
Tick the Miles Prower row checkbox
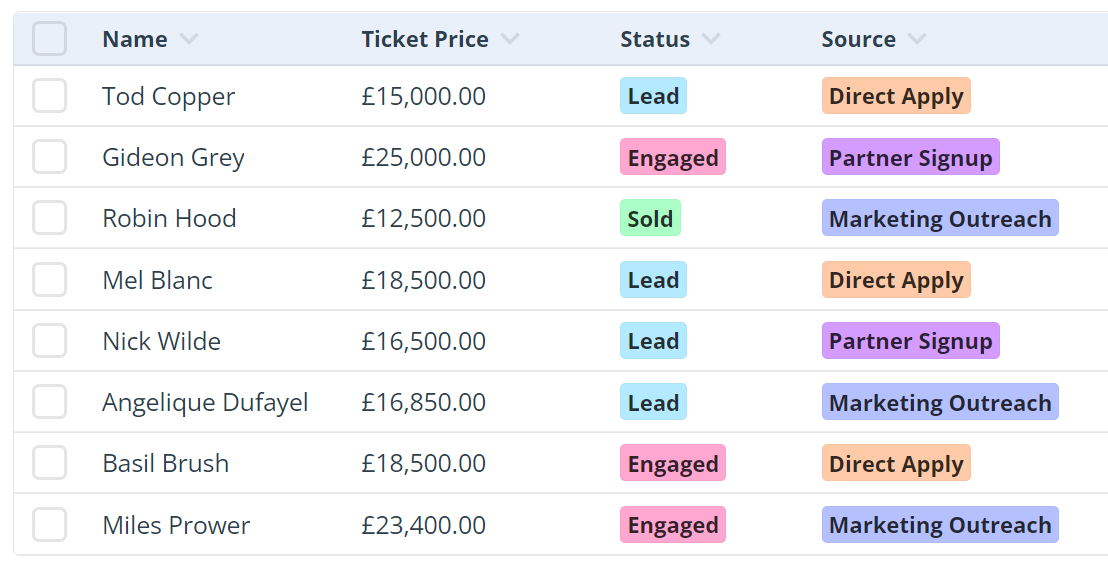pos(50,525)
